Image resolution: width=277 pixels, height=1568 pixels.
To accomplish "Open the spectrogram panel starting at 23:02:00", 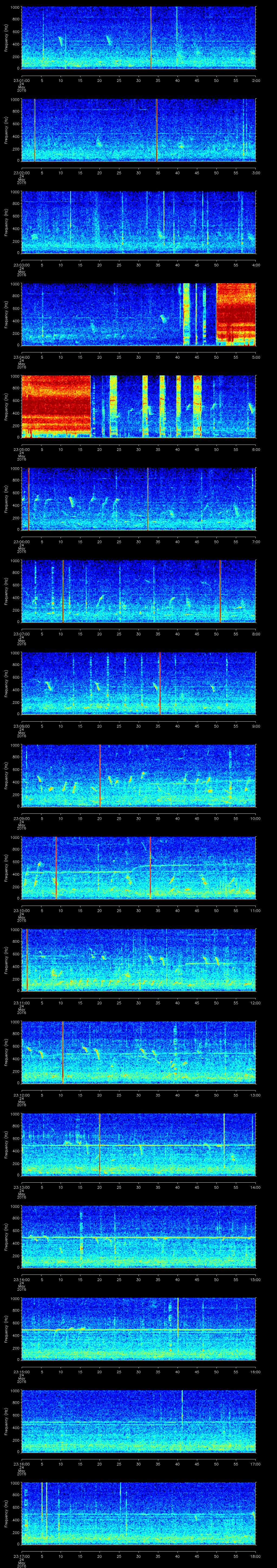I will pos(139,130).
